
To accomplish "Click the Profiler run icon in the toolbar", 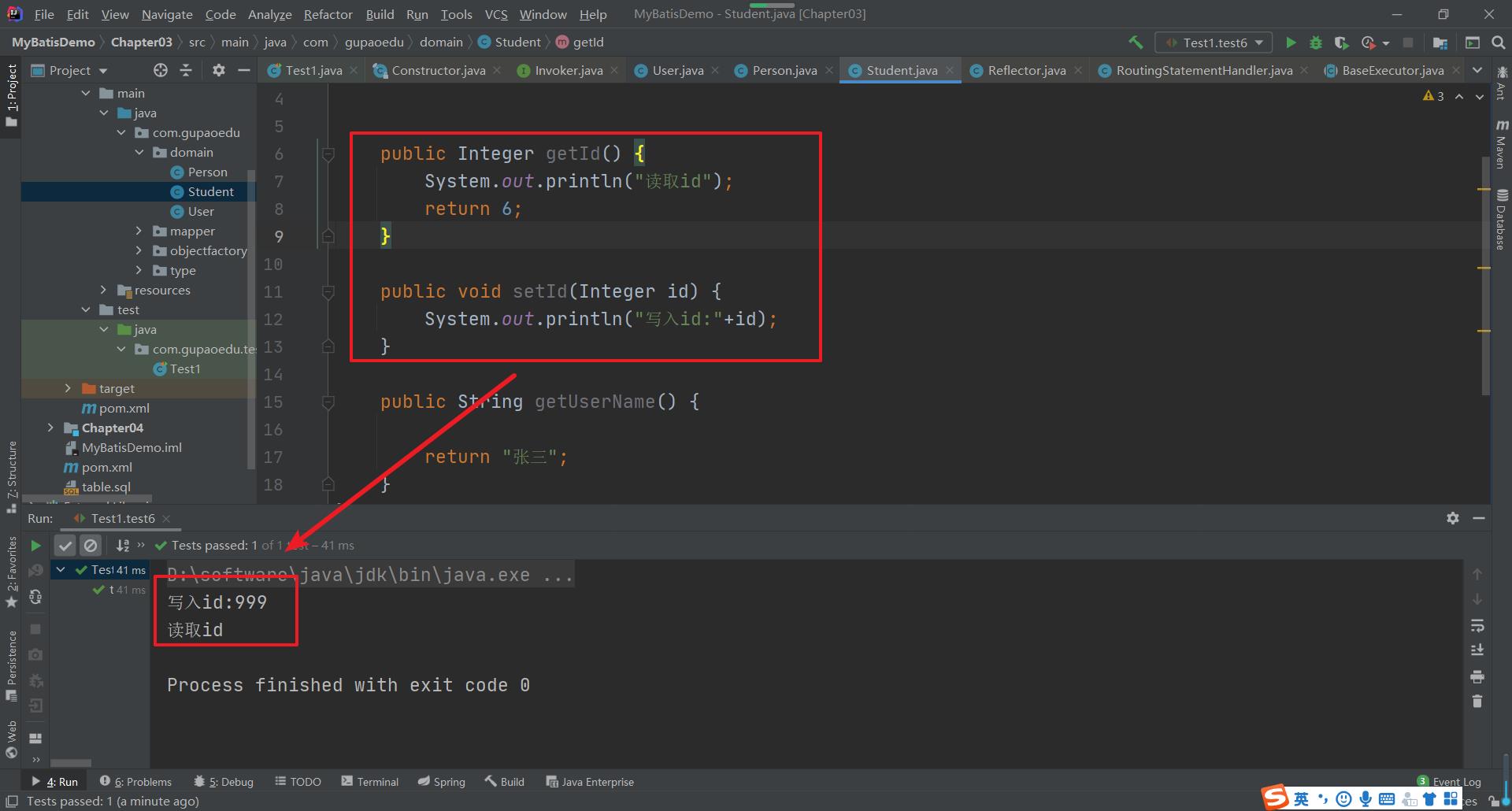I will 1369,43.
